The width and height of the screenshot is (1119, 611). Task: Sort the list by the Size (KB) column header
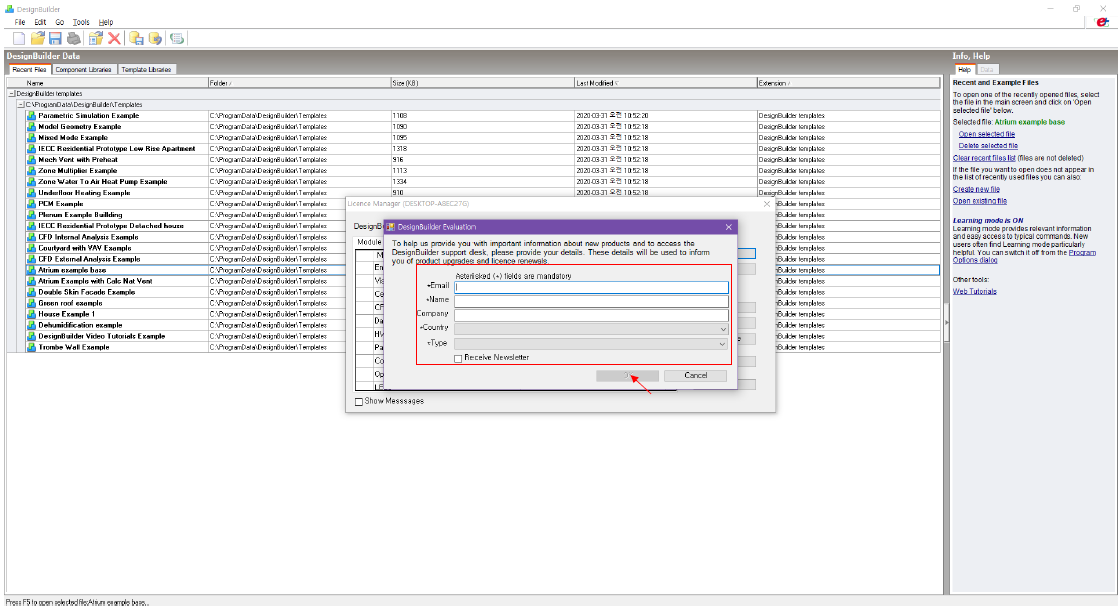(x=482, y=83)
